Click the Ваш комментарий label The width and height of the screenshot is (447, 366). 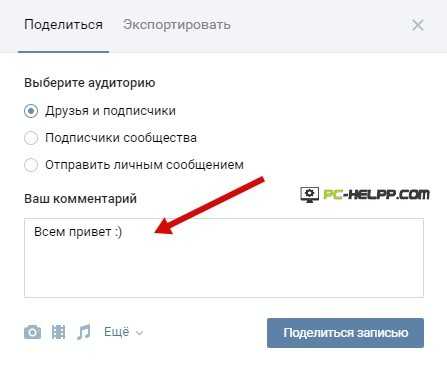pos(80,199)
